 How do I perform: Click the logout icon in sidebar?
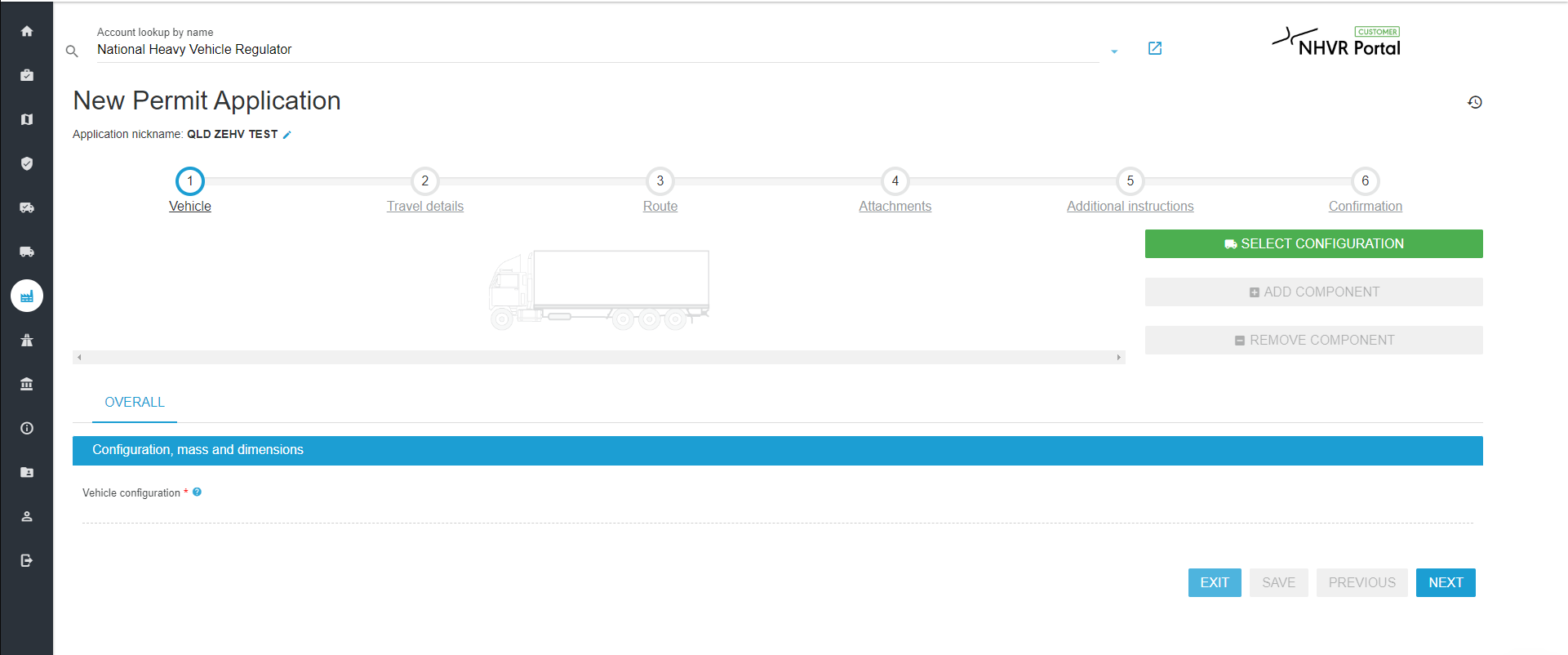coord(27,560)
